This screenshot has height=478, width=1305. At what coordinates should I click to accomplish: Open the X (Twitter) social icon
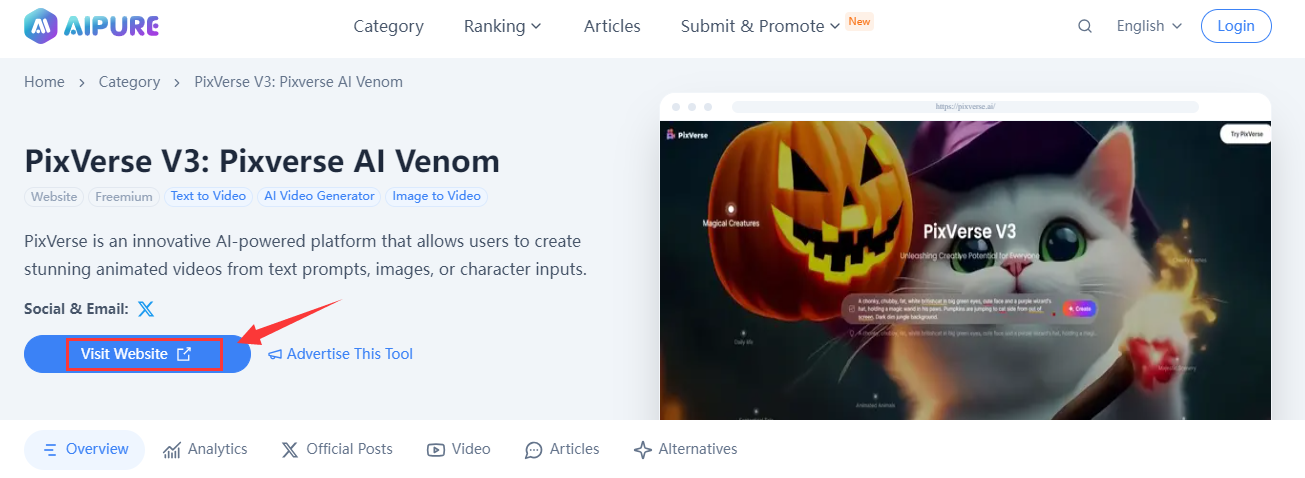pyautogui.click(x=146, y=309)
